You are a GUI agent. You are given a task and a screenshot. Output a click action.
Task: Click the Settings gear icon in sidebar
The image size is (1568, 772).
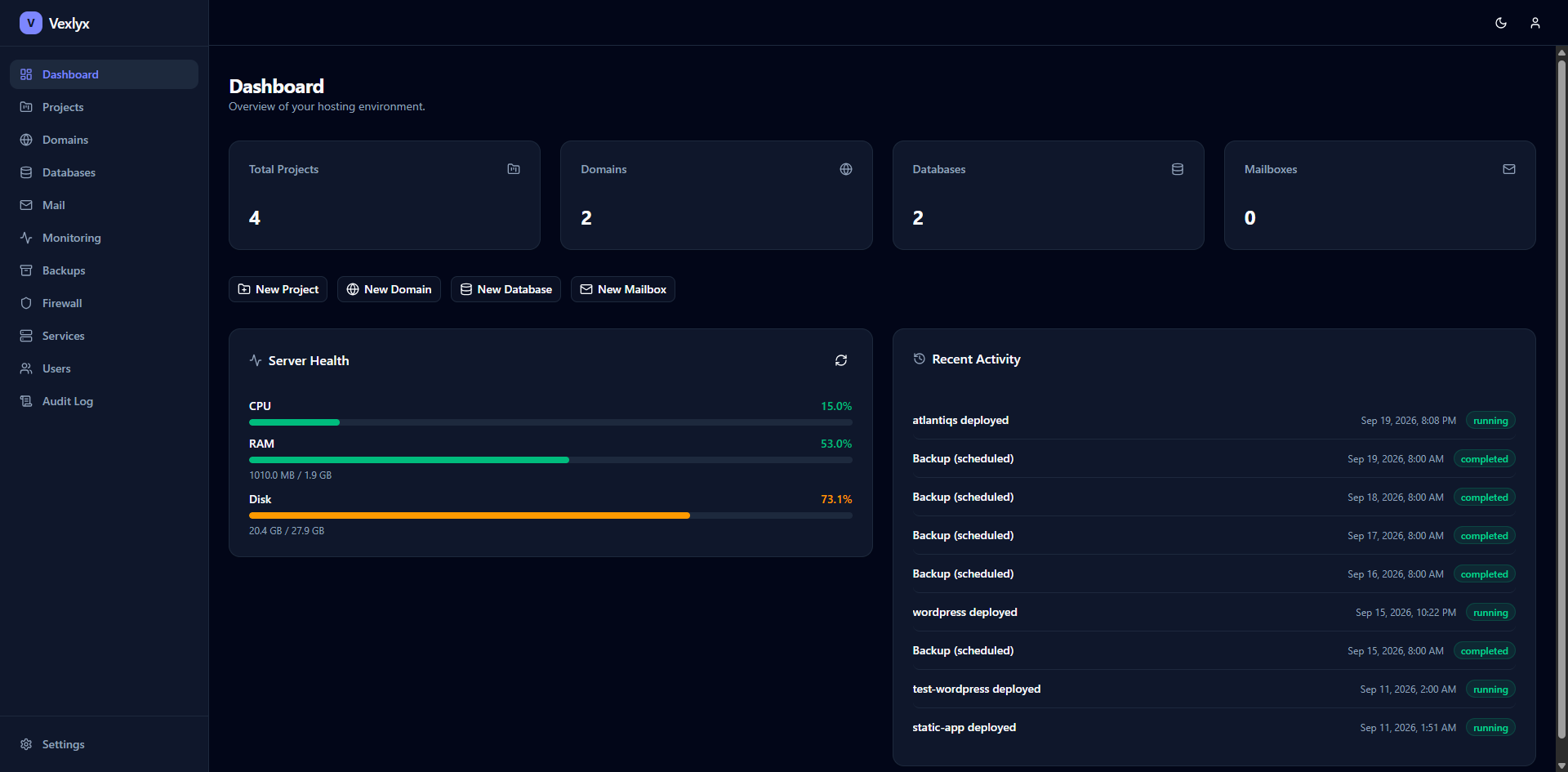click(x=26, y=744)
